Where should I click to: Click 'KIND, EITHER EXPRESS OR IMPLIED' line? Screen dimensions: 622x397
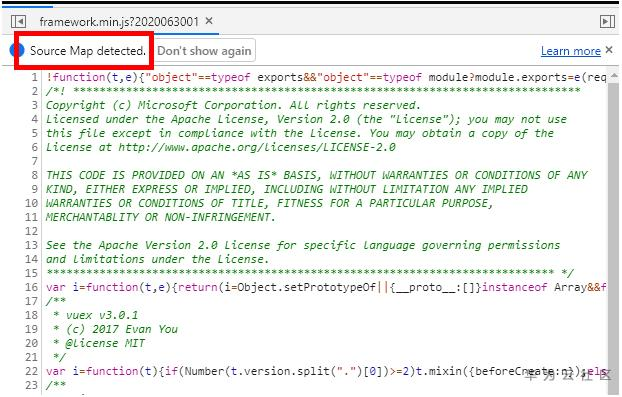coord(287,189)
